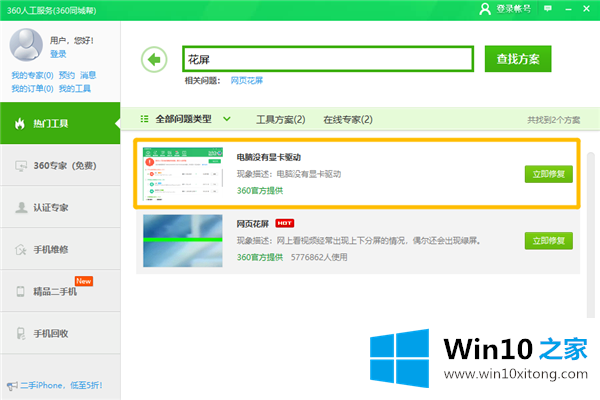Click the 电脑没有显卡驱动 thumbnail image
Viewport: 600px width, 400px height.
coord(183,174)
